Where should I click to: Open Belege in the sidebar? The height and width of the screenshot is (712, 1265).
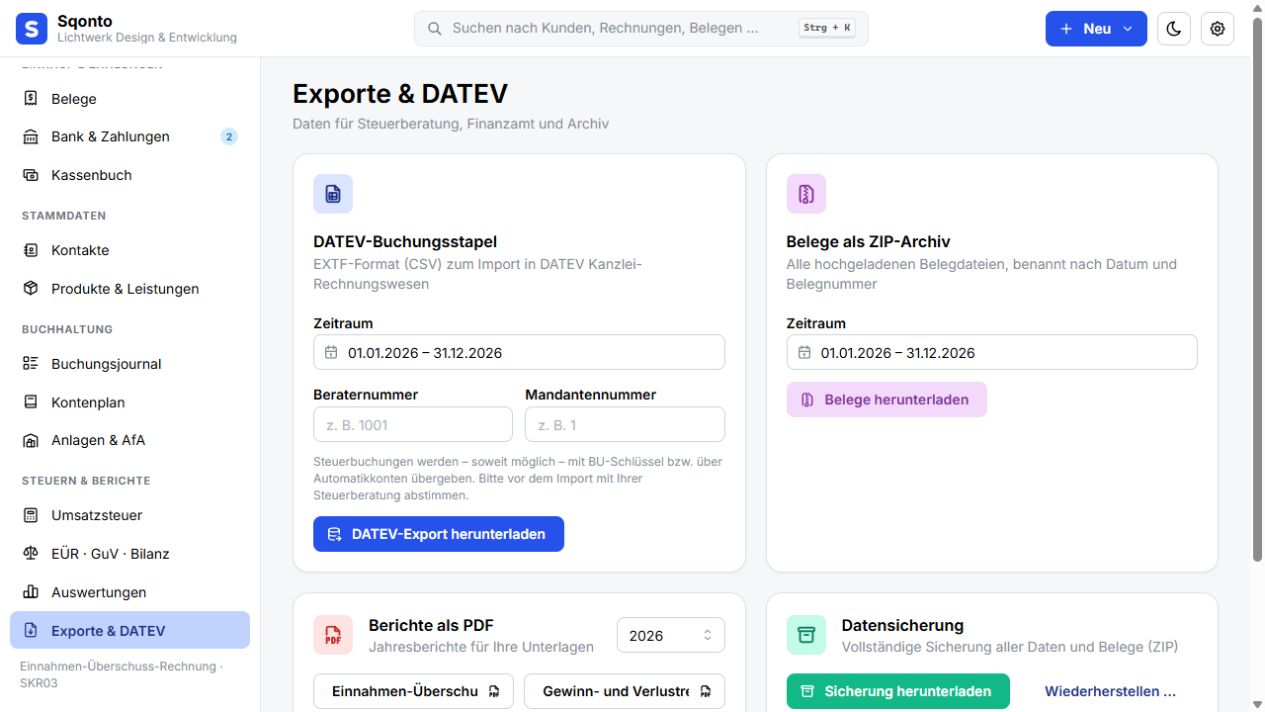130,99
